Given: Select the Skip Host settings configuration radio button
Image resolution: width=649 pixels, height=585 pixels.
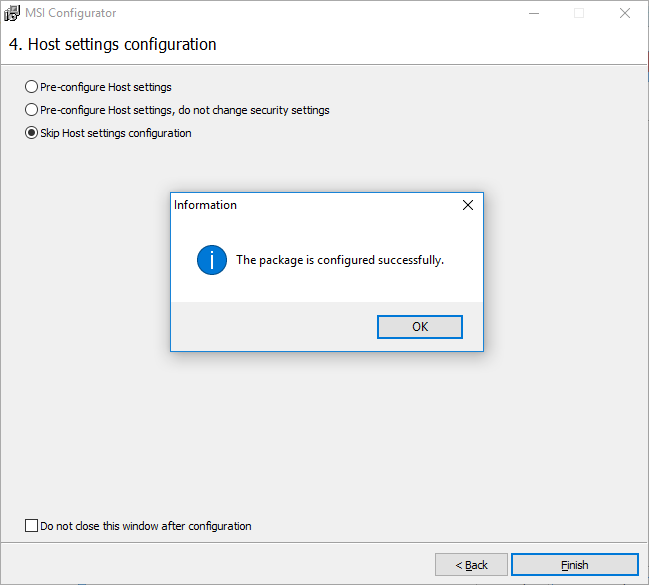Looking at the screenshot, I should (31, 133).
